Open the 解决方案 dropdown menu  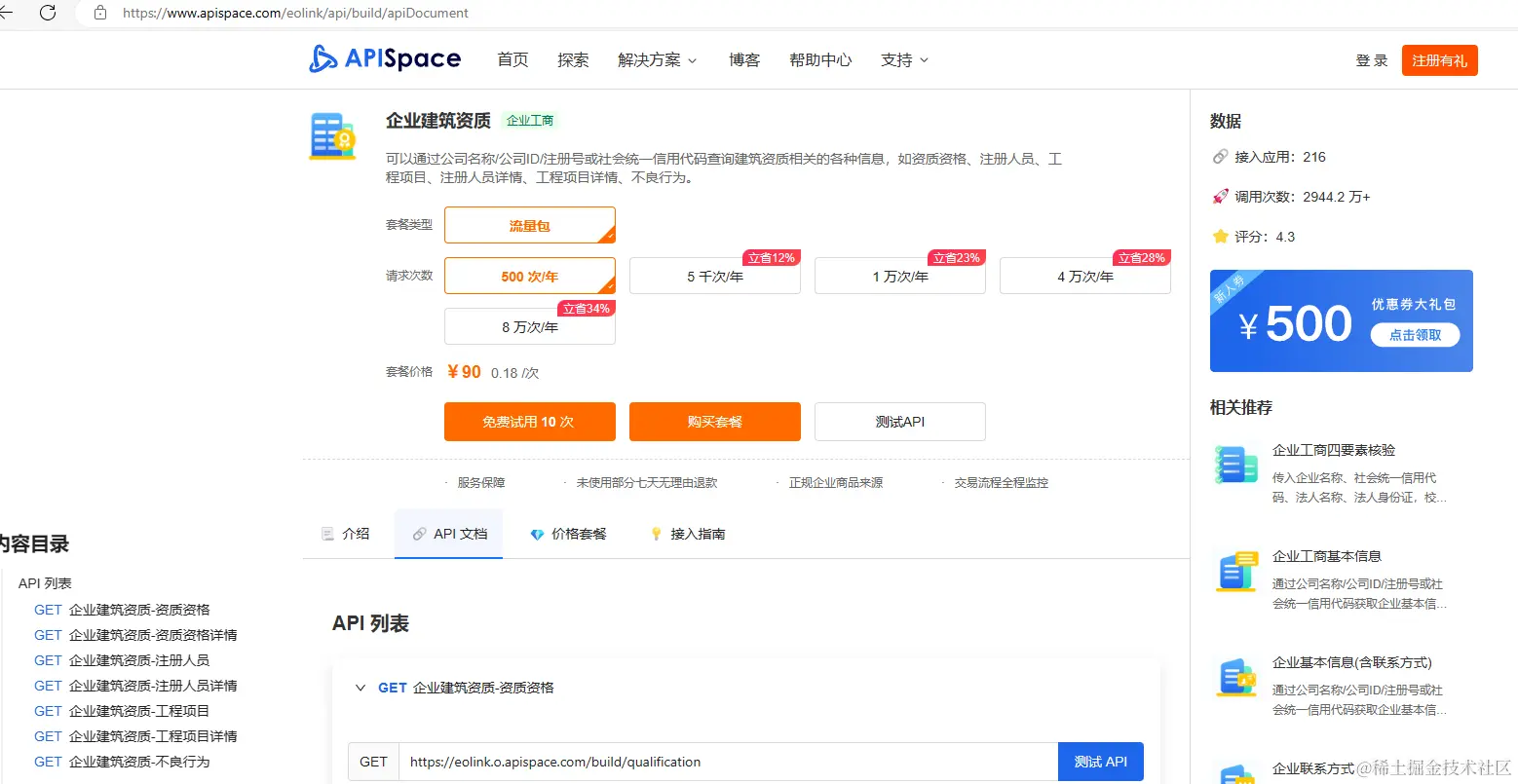click(x=658, y=60)
